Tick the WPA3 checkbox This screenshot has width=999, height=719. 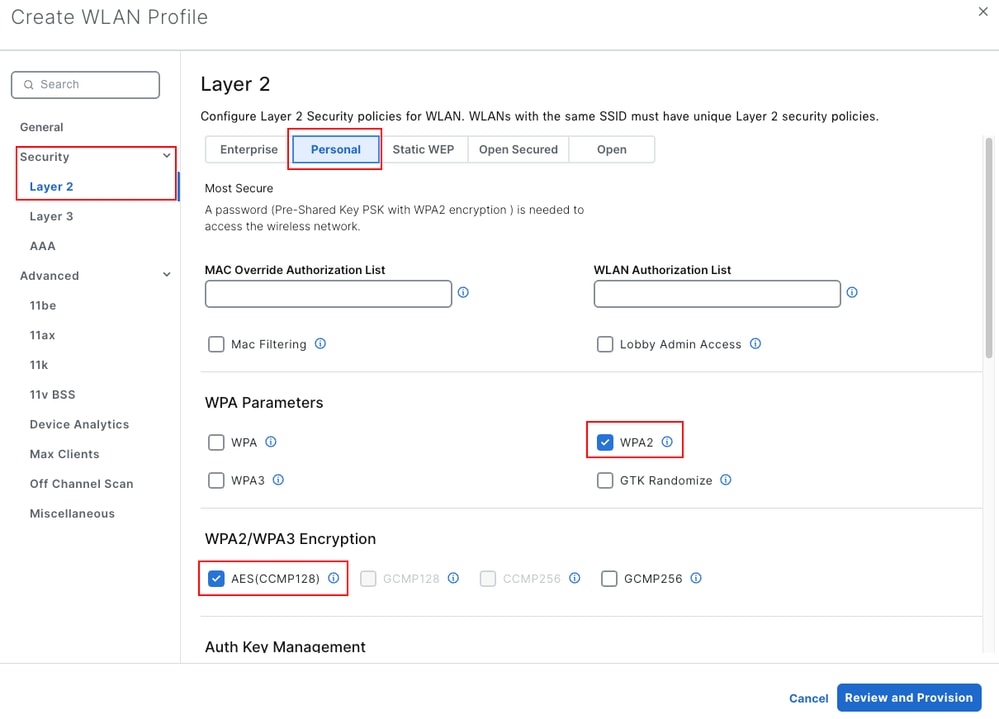point(216,481)
